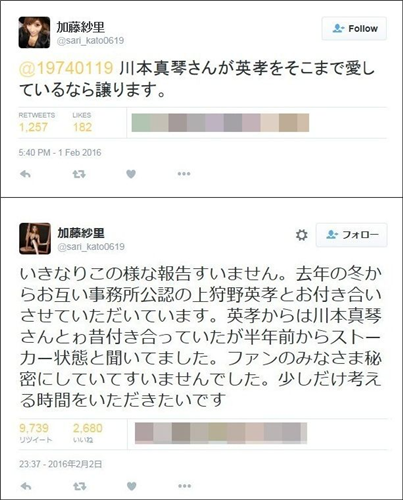Viewport: 403px width, 500px height.
Task: Reply to the second tweet
Action: click(26, 486)
